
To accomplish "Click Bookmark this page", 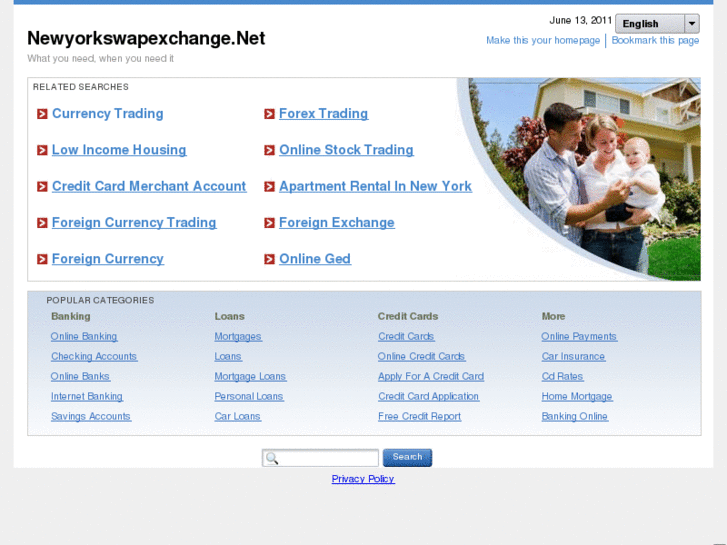I will 655,40.
